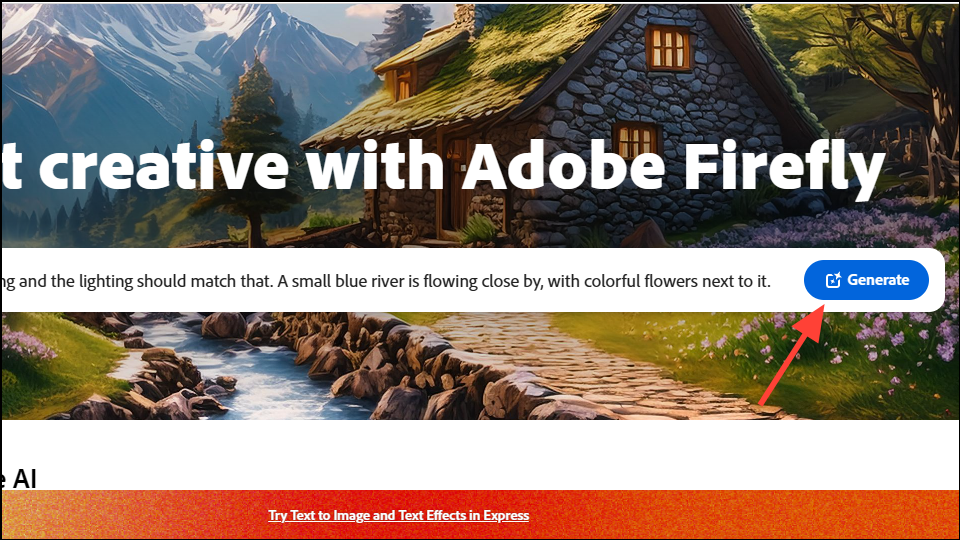Click the word creative in the headline
The width and height of the screenshot is (960, 540).
tap(164, 166)
